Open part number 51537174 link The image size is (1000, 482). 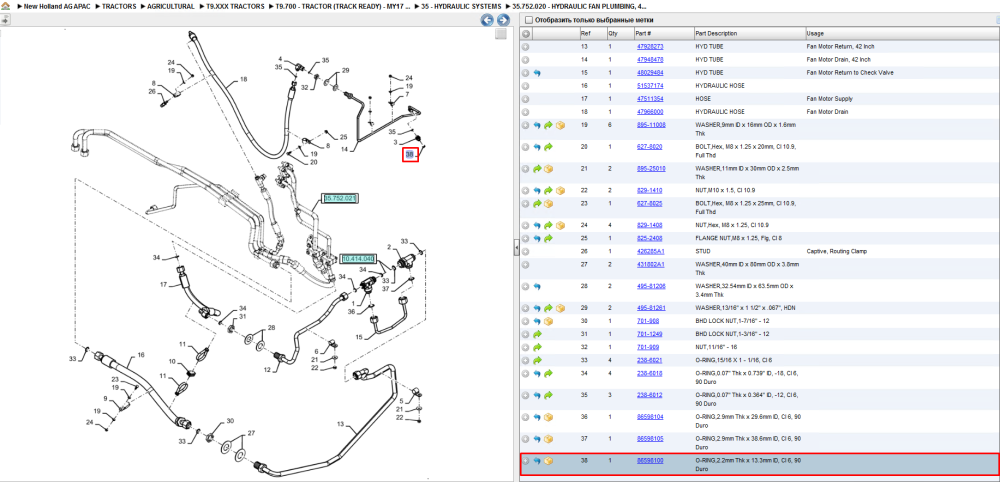click(x=650, y=85)
